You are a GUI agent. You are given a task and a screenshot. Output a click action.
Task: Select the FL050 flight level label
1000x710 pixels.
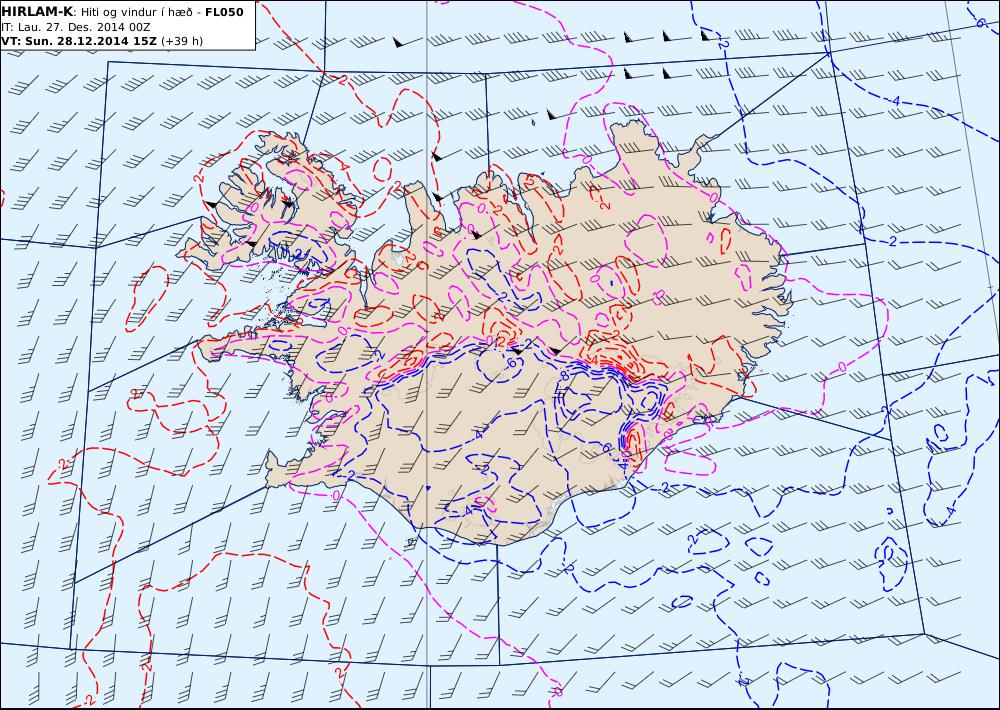(224, 12)
